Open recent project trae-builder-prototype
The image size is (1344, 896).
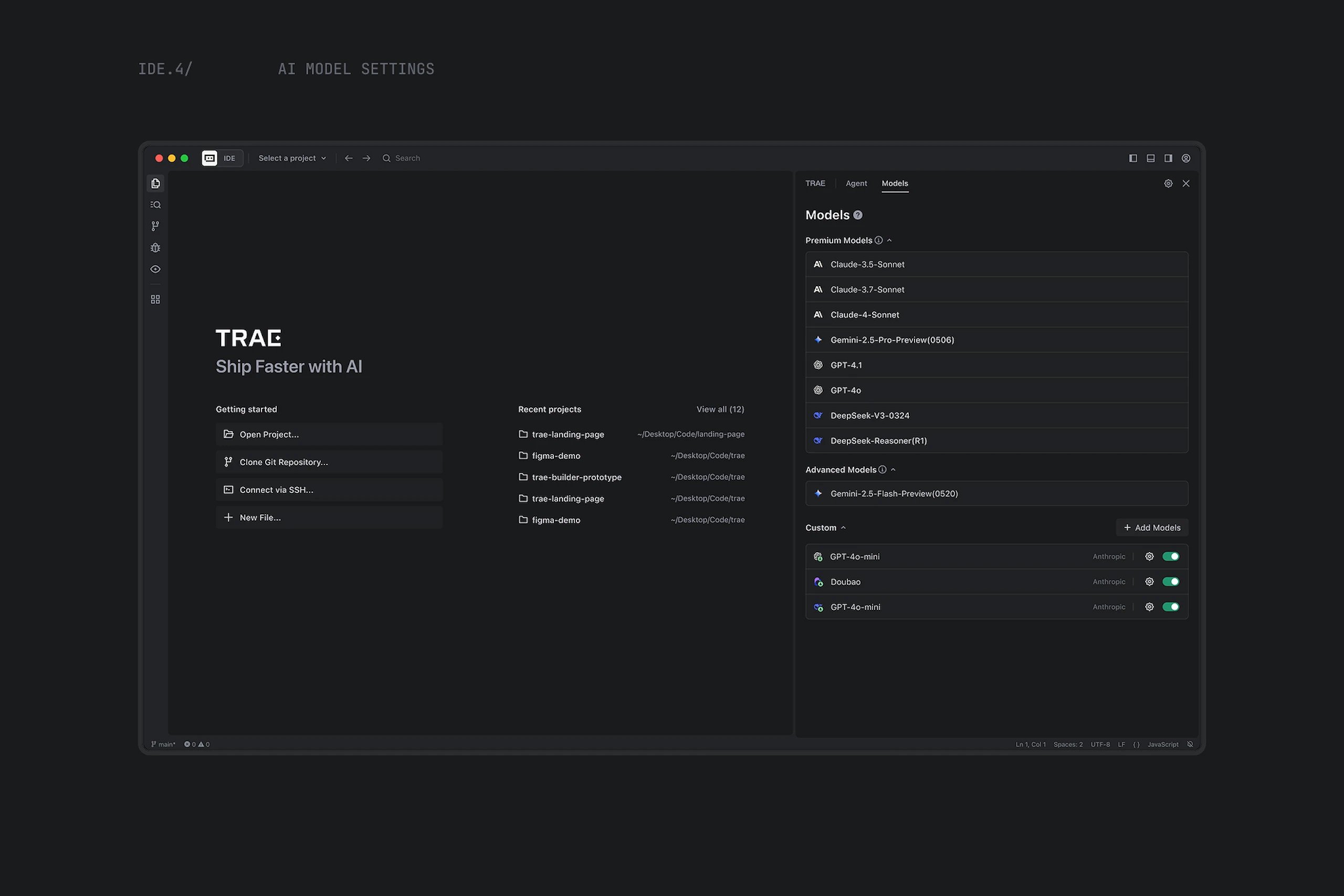click(x=632, y=477)
